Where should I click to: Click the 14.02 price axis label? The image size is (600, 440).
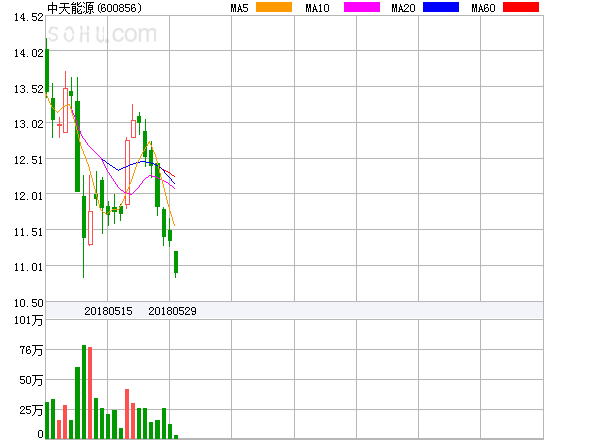tap(29, 53)
